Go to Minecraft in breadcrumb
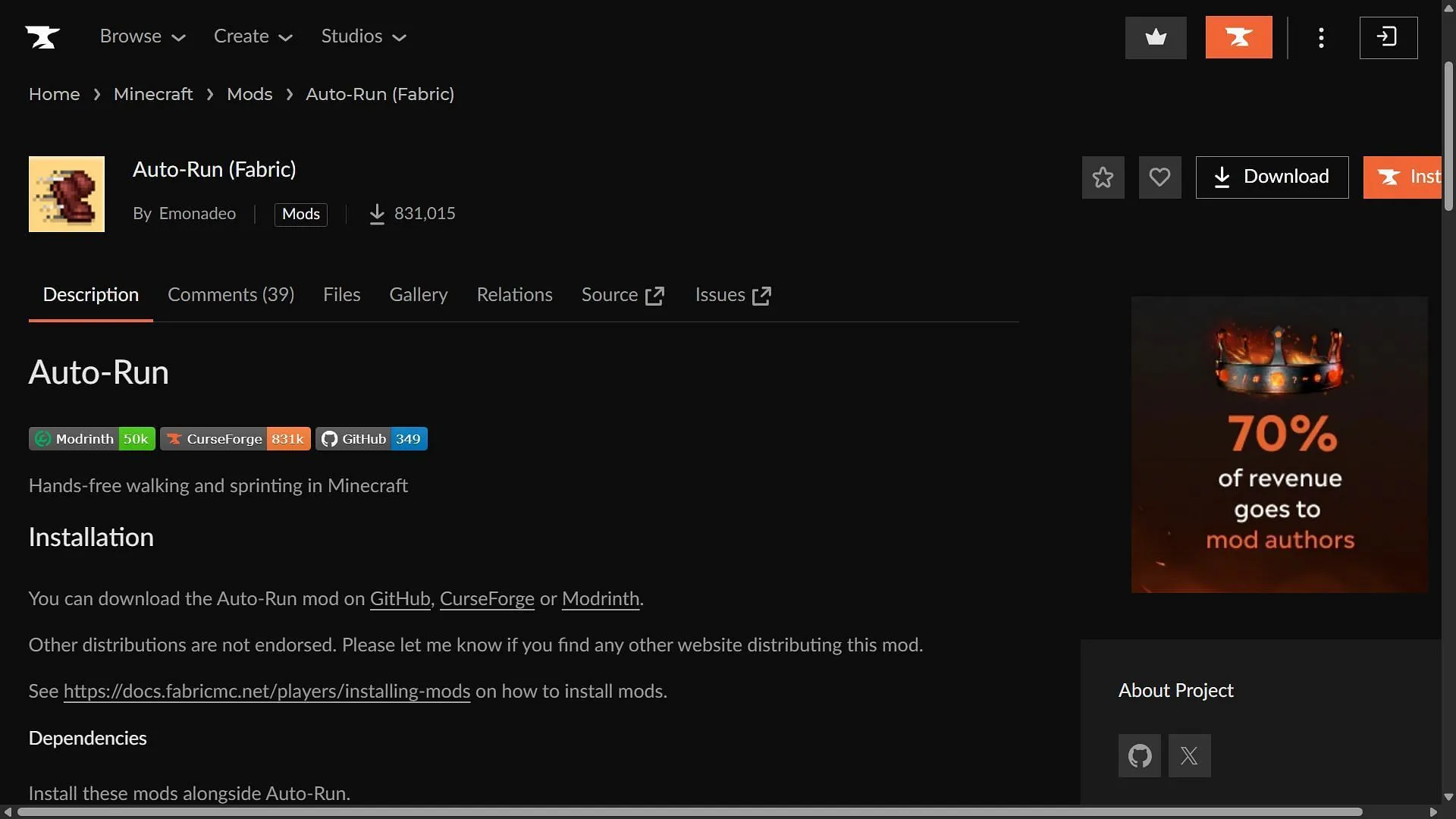Viewport: 1456px width, 819px height. coord(153,94)
